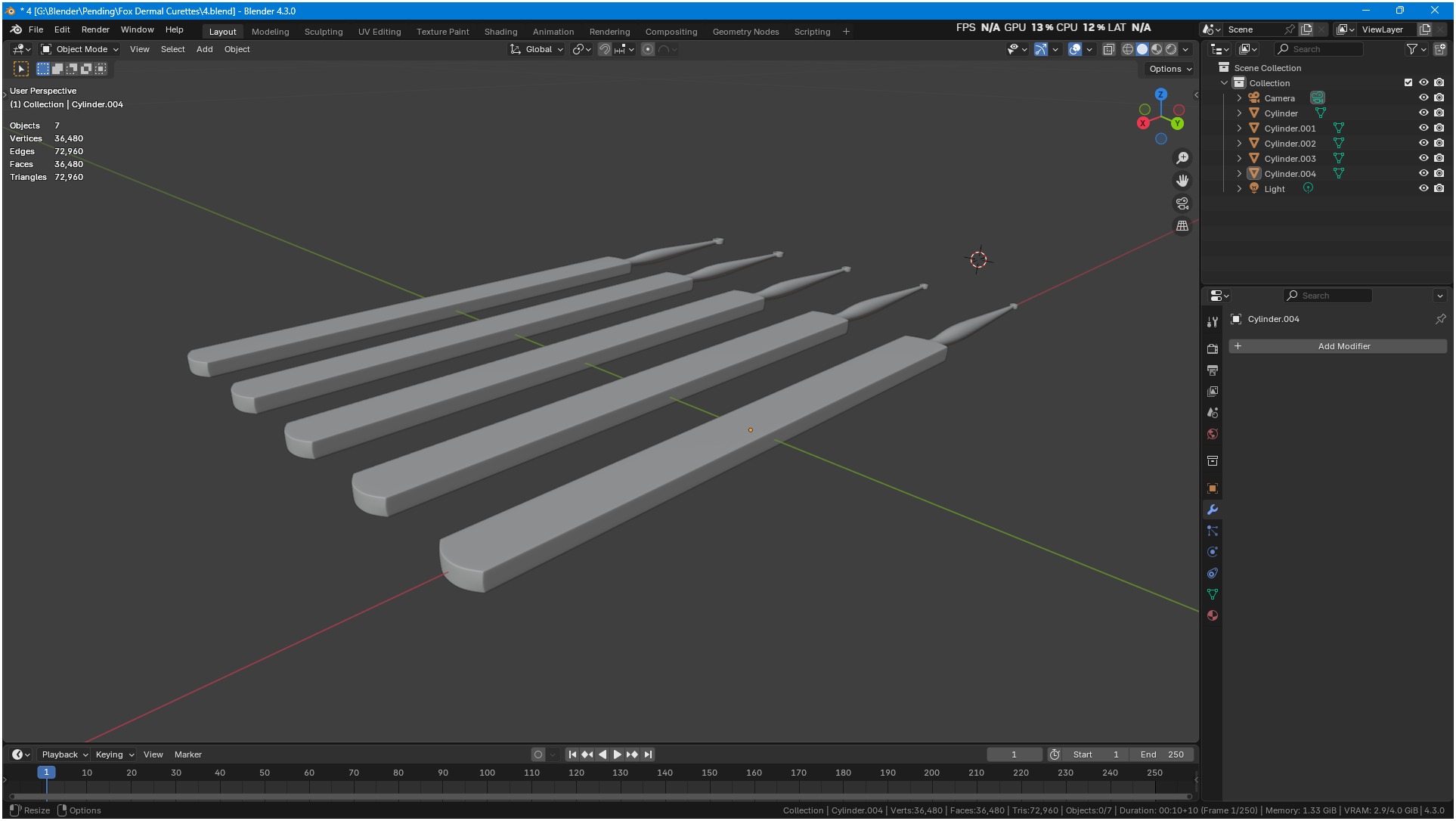Click the End frame field

[1162, 754]
